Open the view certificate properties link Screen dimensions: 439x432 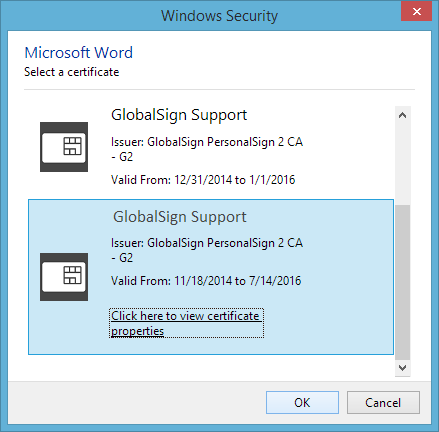pos(186,323)
